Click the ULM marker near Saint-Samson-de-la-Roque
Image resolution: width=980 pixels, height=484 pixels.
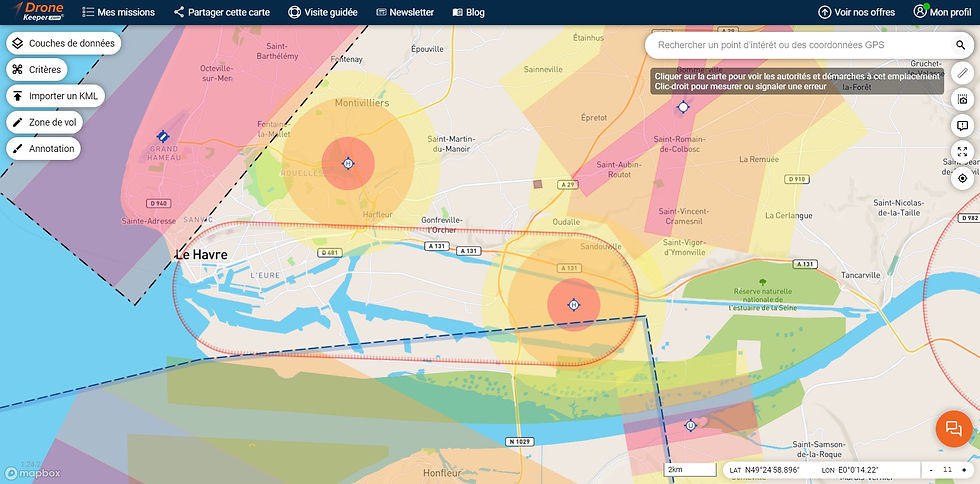click(x=691, y=425)
